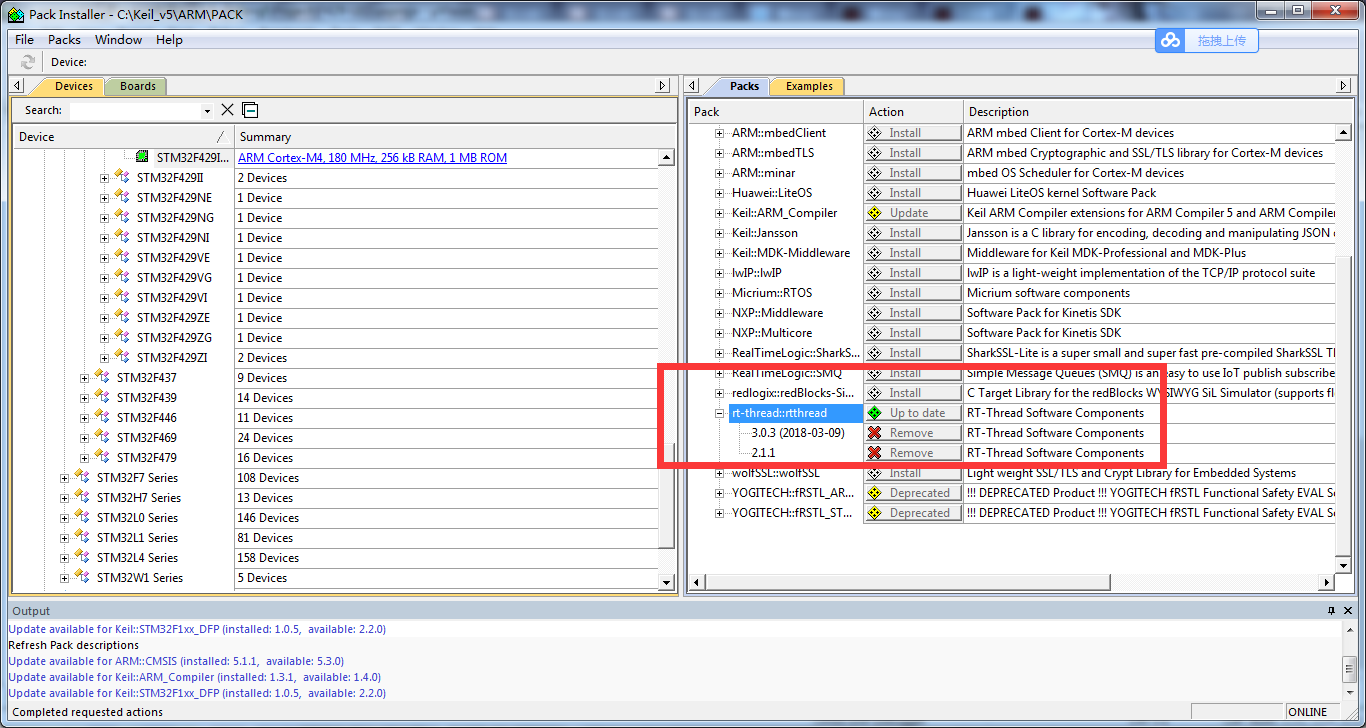Click the Summary column header
Image resolution: width=1366 pixels, height=728 pixels.
pos(455,137)
